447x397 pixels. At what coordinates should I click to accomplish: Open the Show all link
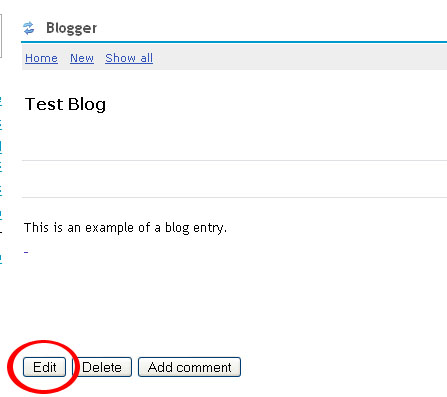pyautogui.click(x=129, y=58)
